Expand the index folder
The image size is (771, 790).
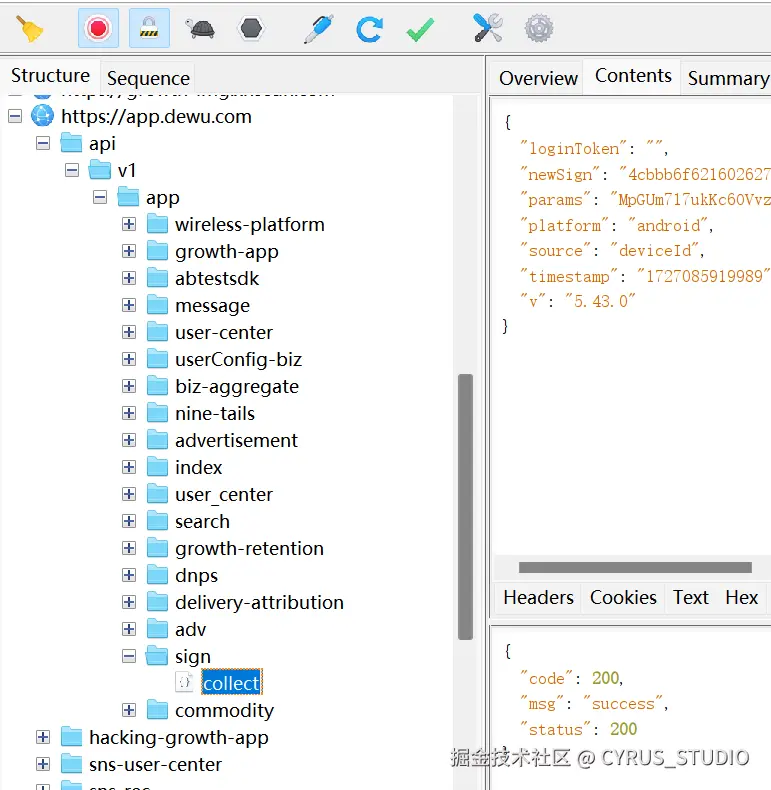[x=129, y=467]
